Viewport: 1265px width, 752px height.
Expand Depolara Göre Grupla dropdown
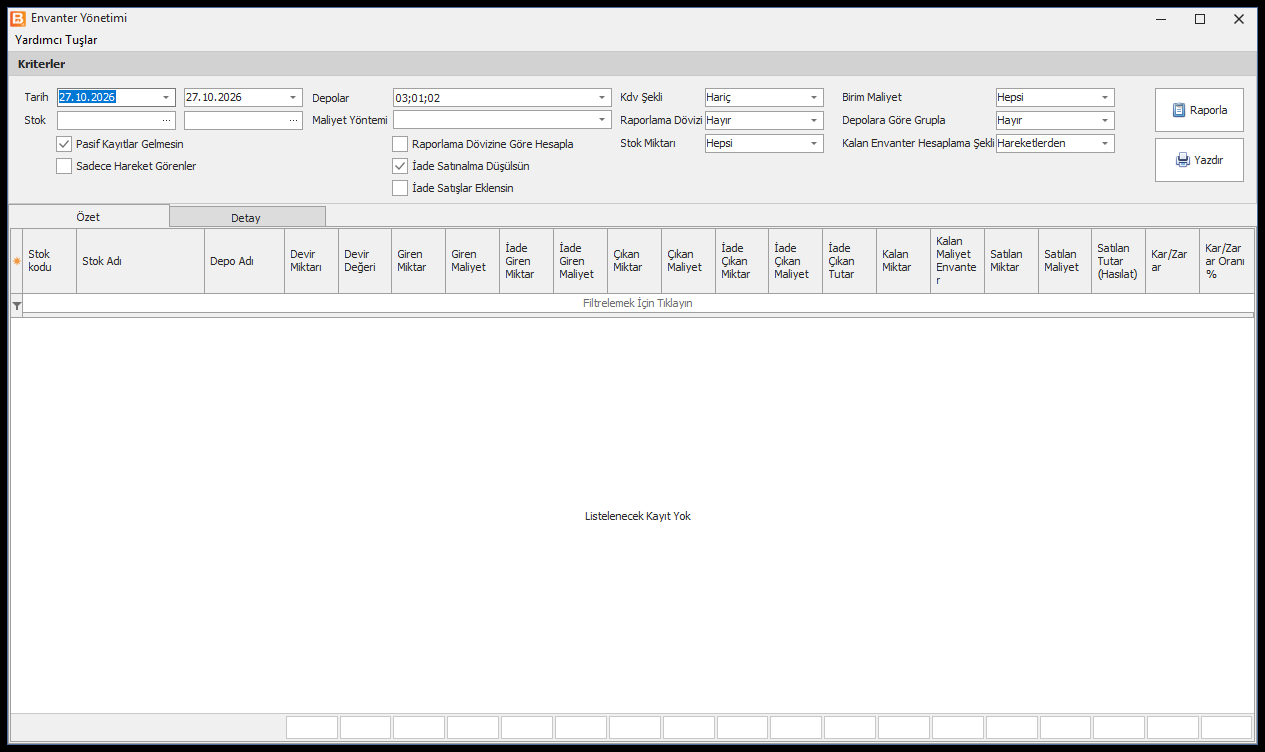(1105, 120)
